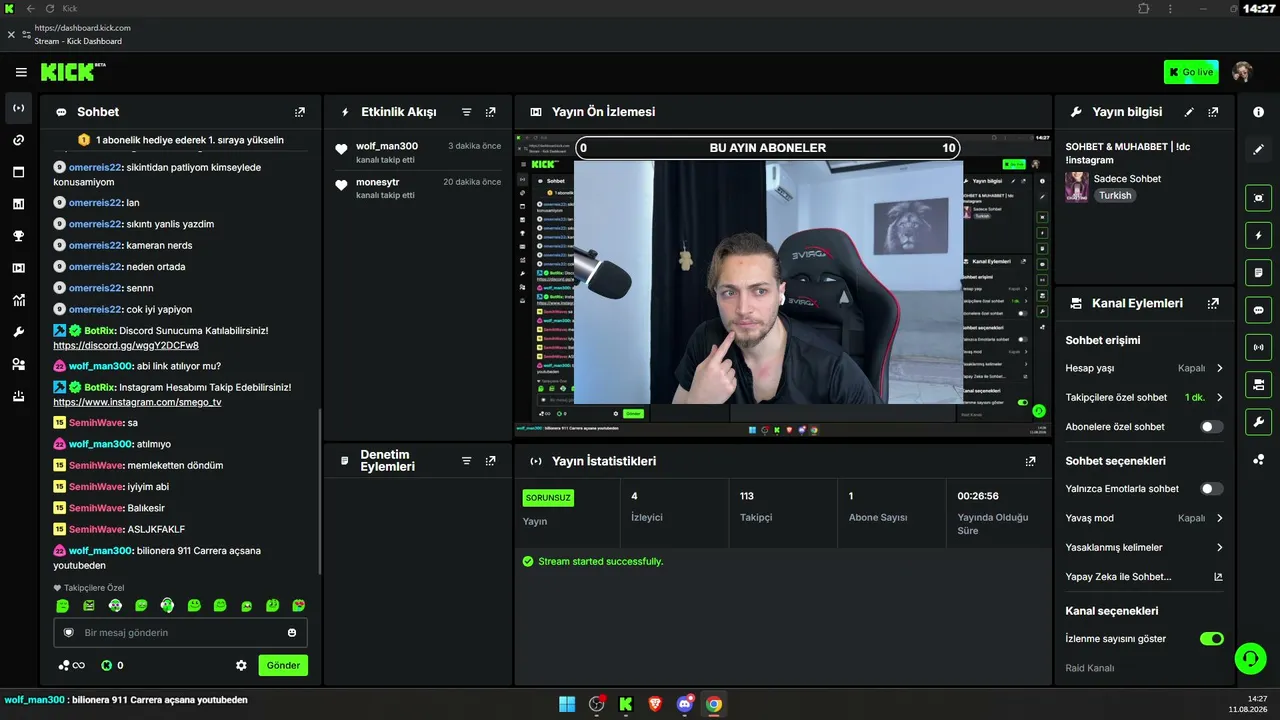The image size is (1280, 720).
Task: Toggle the moderation log widget in right sidebar
Action: (1259, 272)
